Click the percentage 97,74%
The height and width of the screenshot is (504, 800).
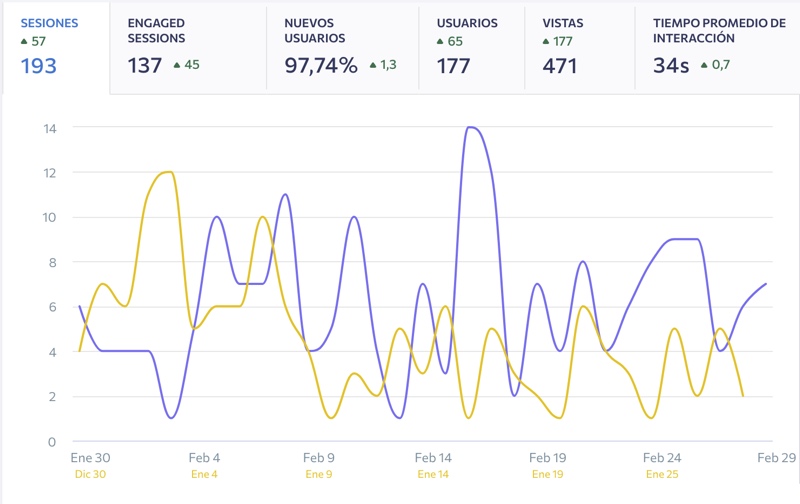tap(321, 65)
